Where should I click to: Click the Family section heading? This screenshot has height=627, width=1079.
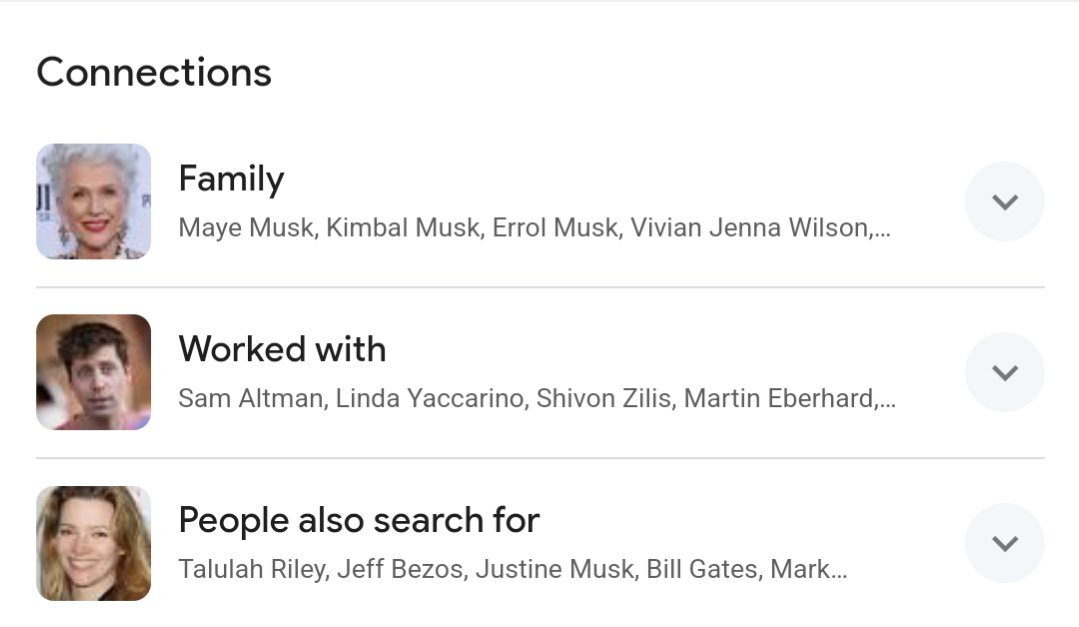click(231, 179)
